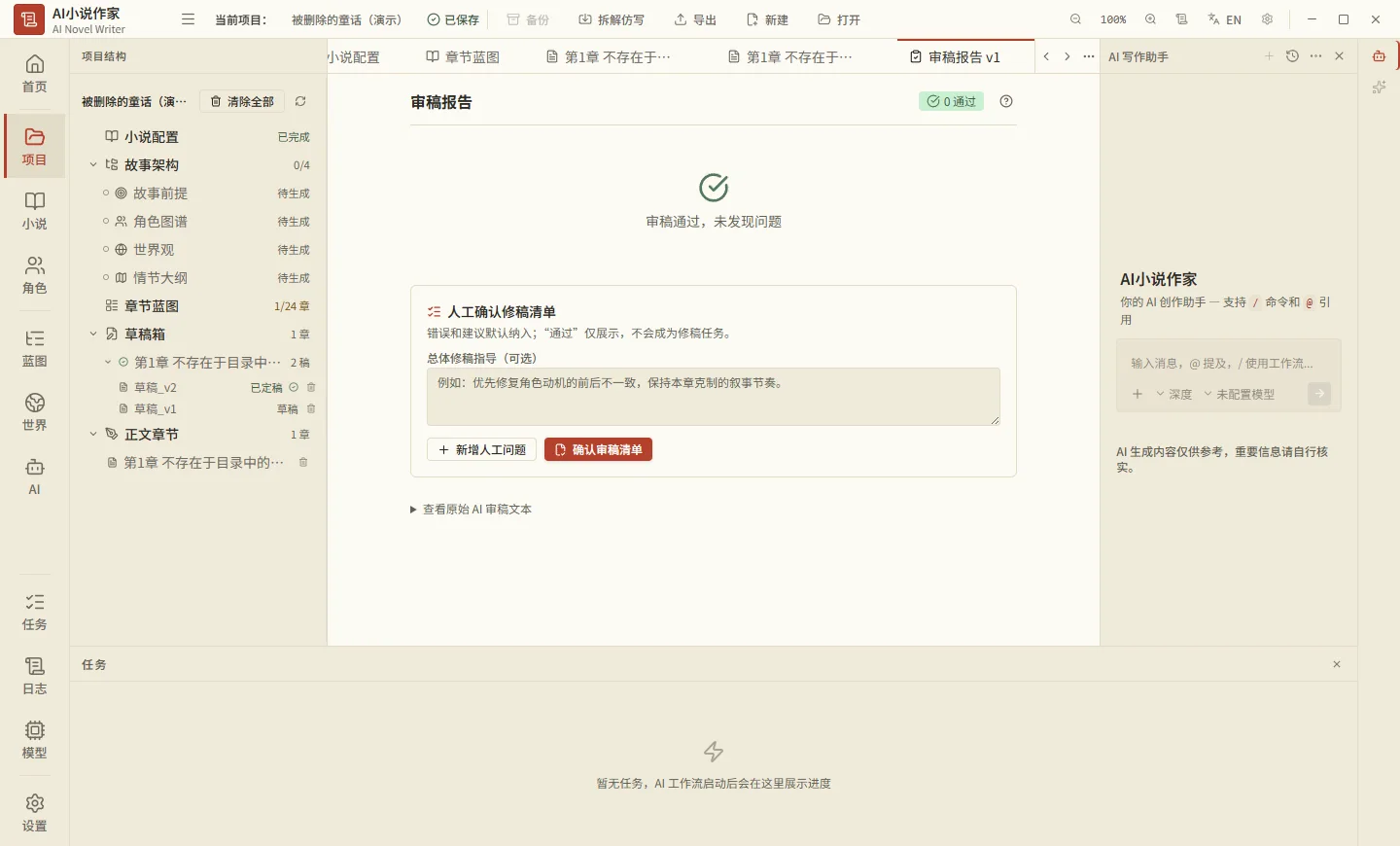Open the 首页 home sidebar icon
The width and height of the screenshot is (1400, 846).
point(35,74)
